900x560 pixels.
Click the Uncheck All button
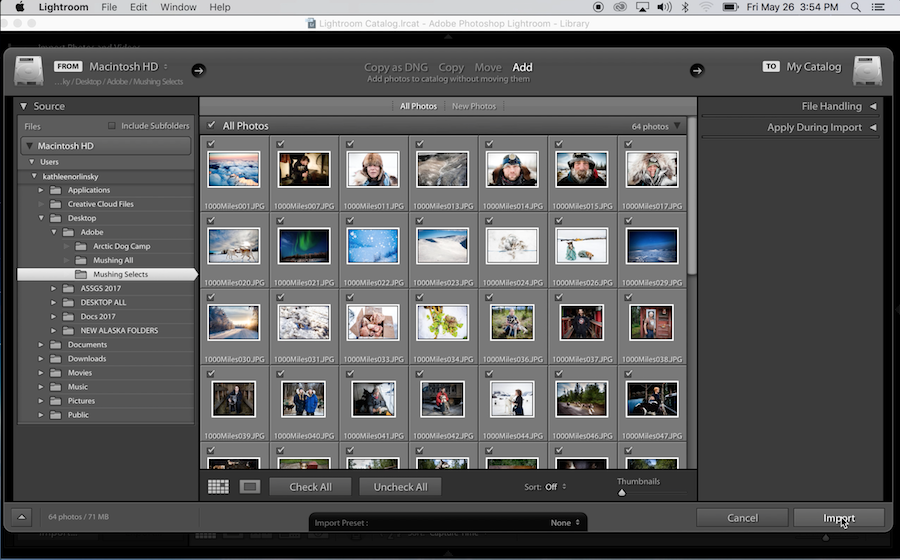[400, 487]
